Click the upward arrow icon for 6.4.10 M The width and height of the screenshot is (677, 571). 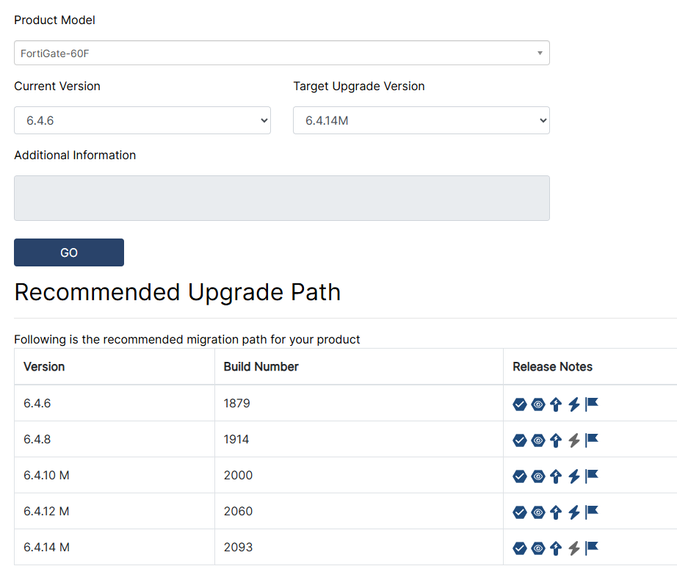pyautogui.click(x=556, y=476)
